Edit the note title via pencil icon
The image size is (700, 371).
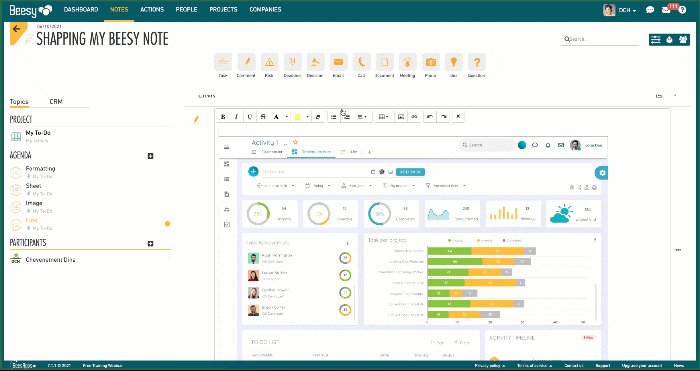click(29, 39)
